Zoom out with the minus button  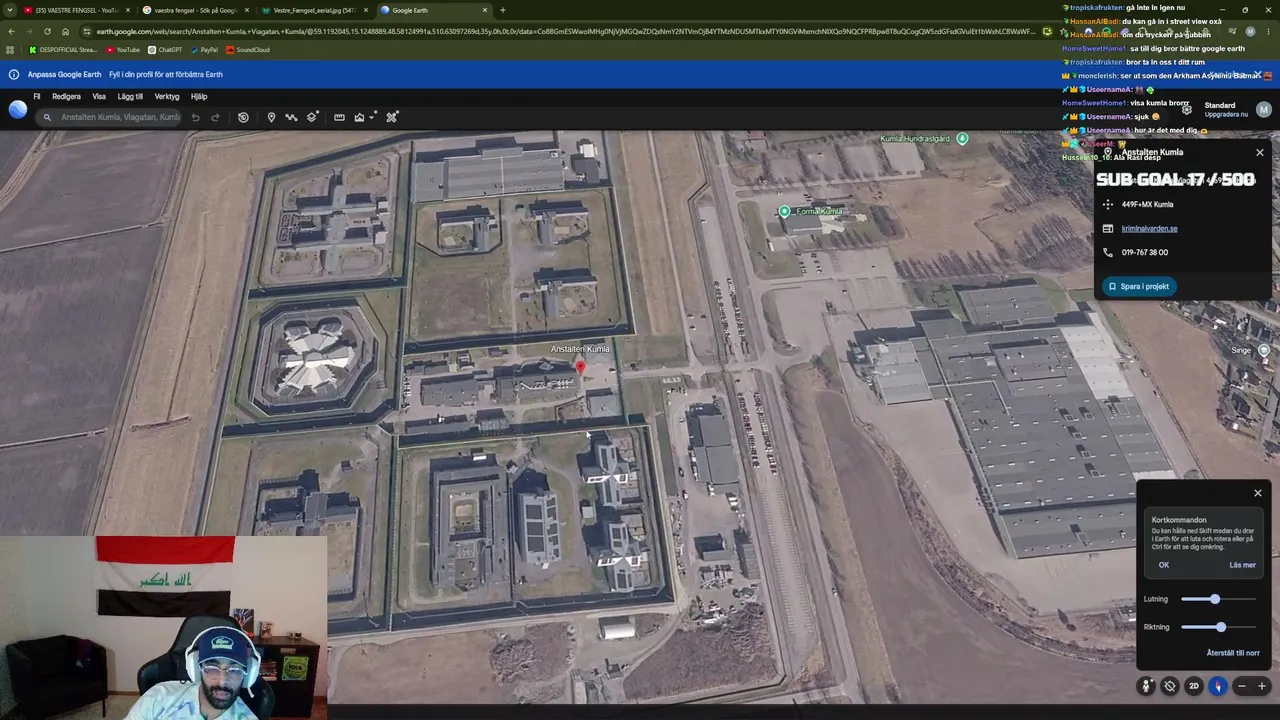(x=1242, y=686)
